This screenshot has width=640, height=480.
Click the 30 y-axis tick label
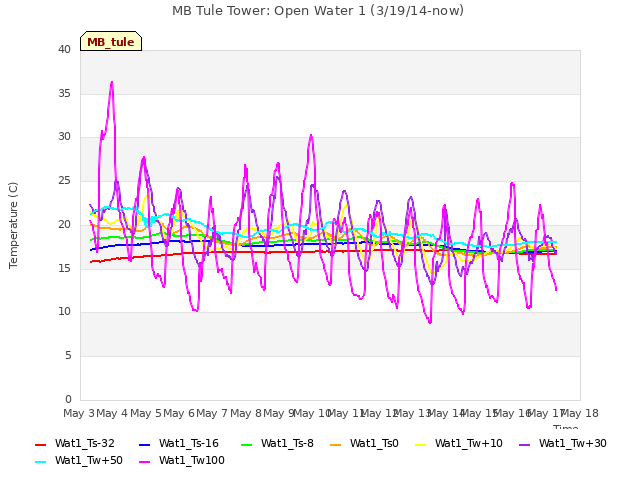point(64,137)
